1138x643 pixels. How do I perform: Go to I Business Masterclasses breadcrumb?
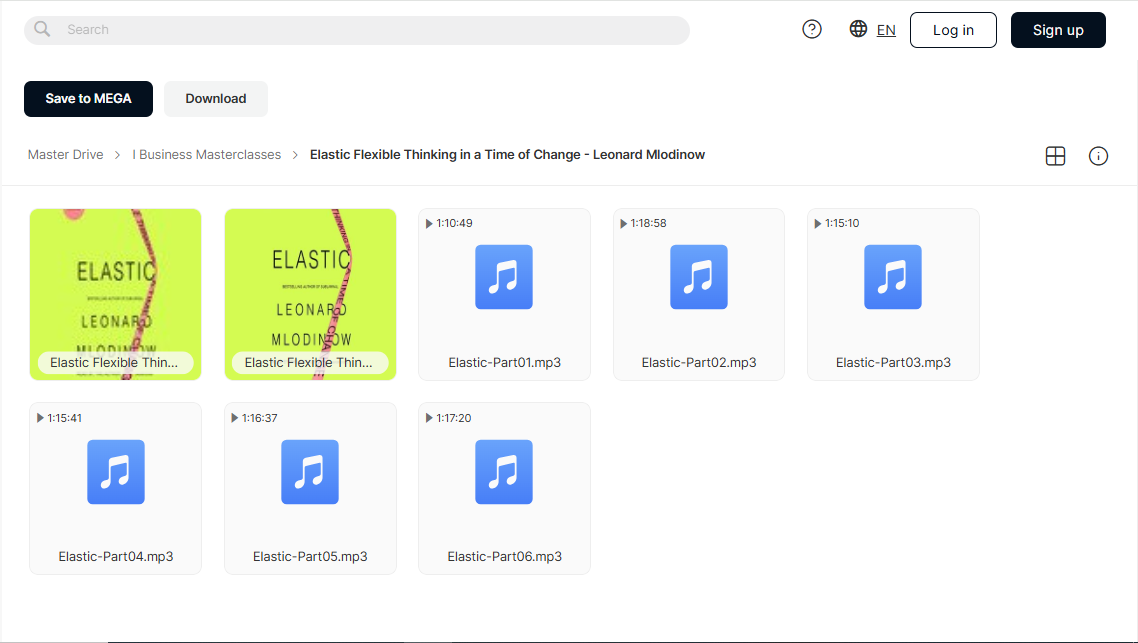tap(206, 155)
